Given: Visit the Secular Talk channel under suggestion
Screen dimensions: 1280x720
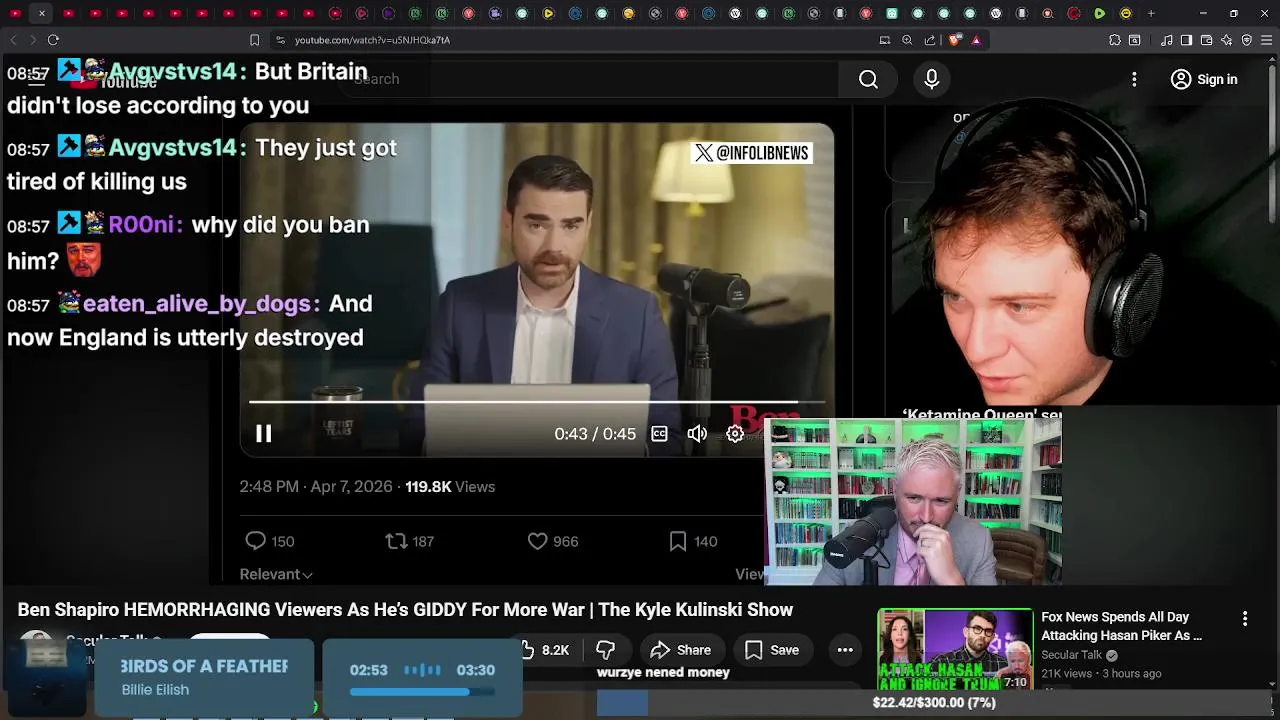Looking at the screenshot, I should click(1072, 655).
